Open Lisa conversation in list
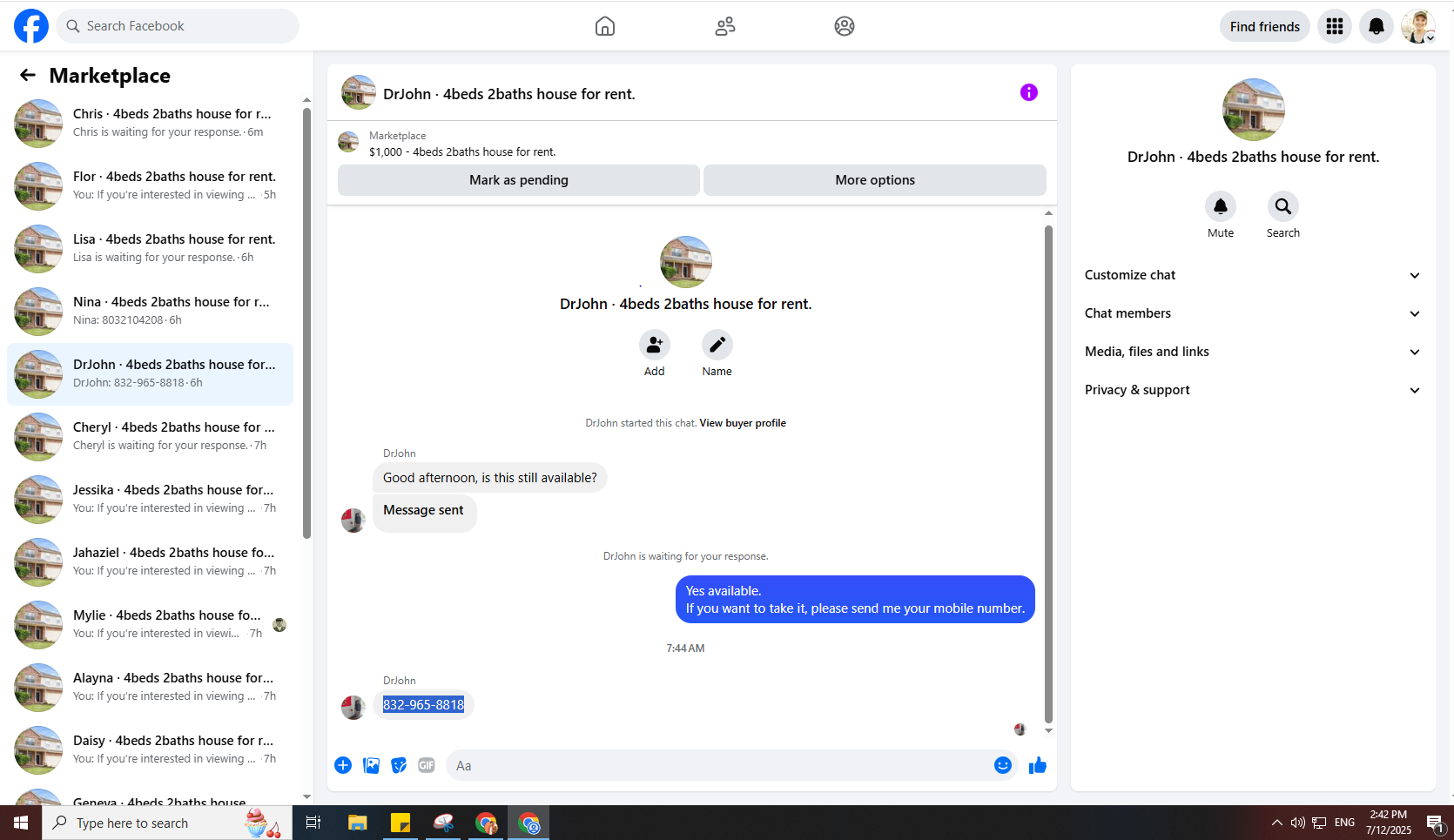 (150, 248)
